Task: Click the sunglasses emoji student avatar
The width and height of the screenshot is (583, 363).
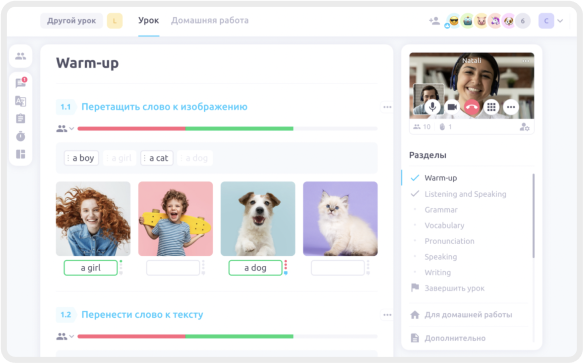Action: pos(454,21)
